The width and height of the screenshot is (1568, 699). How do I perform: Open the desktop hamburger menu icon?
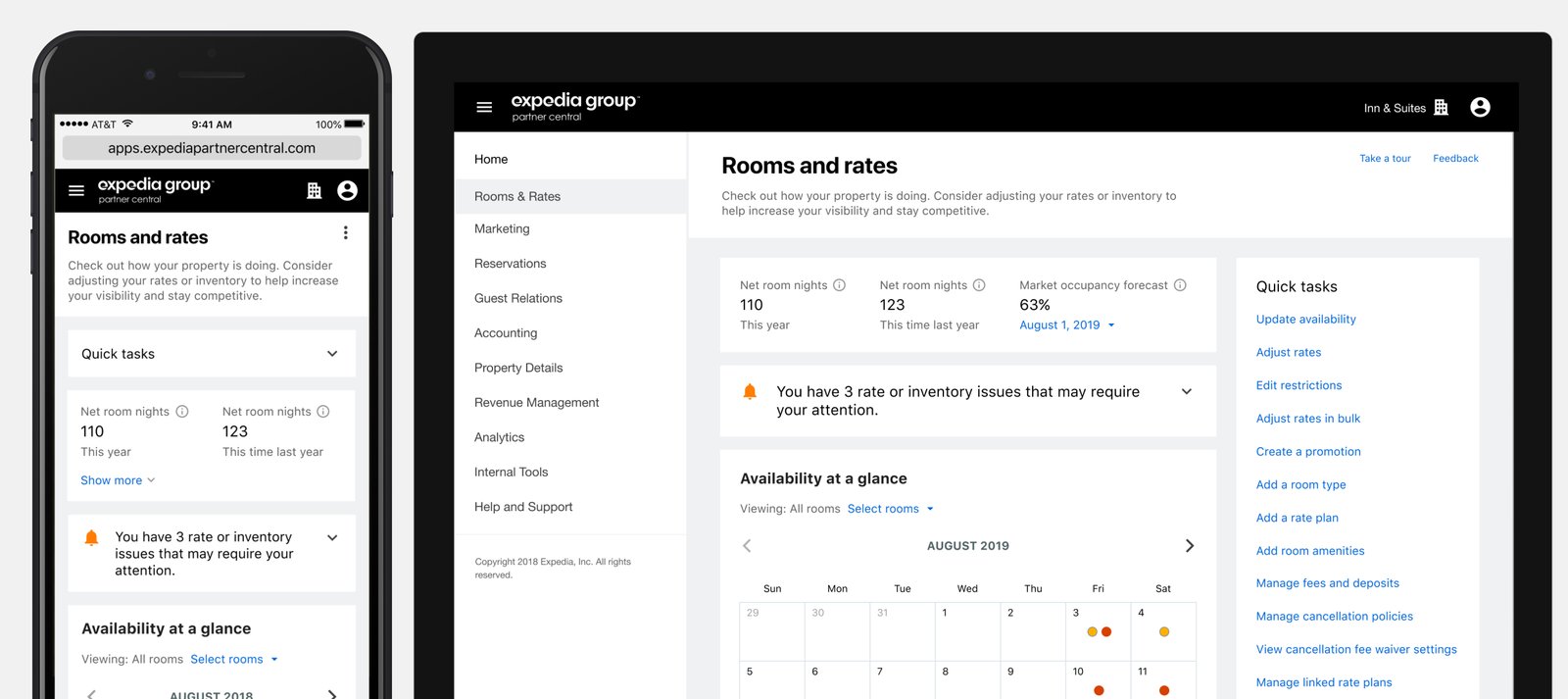coord(484,107)
